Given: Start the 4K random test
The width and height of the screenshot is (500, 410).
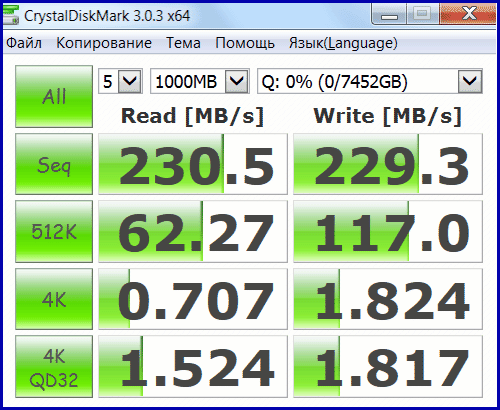Looking at the screenshot, I should [54, 299].
